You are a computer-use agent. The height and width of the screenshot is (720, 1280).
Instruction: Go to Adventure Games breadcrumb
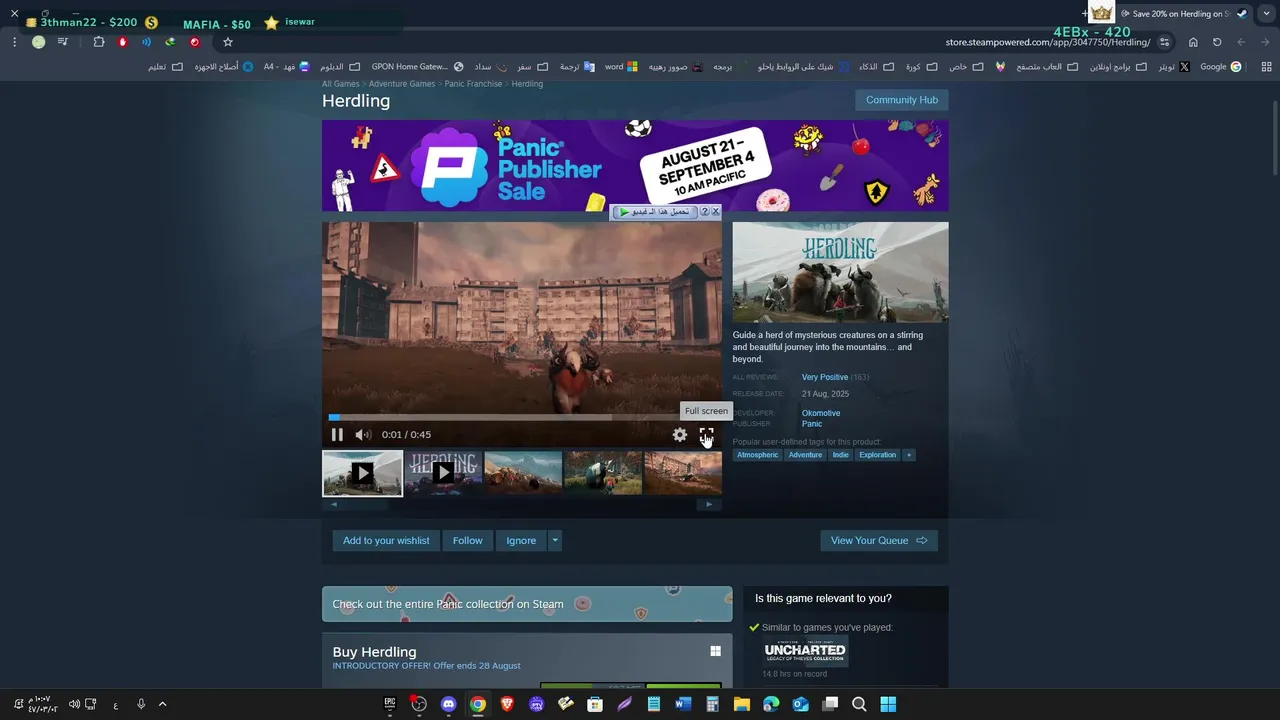[x=402, y=84]
